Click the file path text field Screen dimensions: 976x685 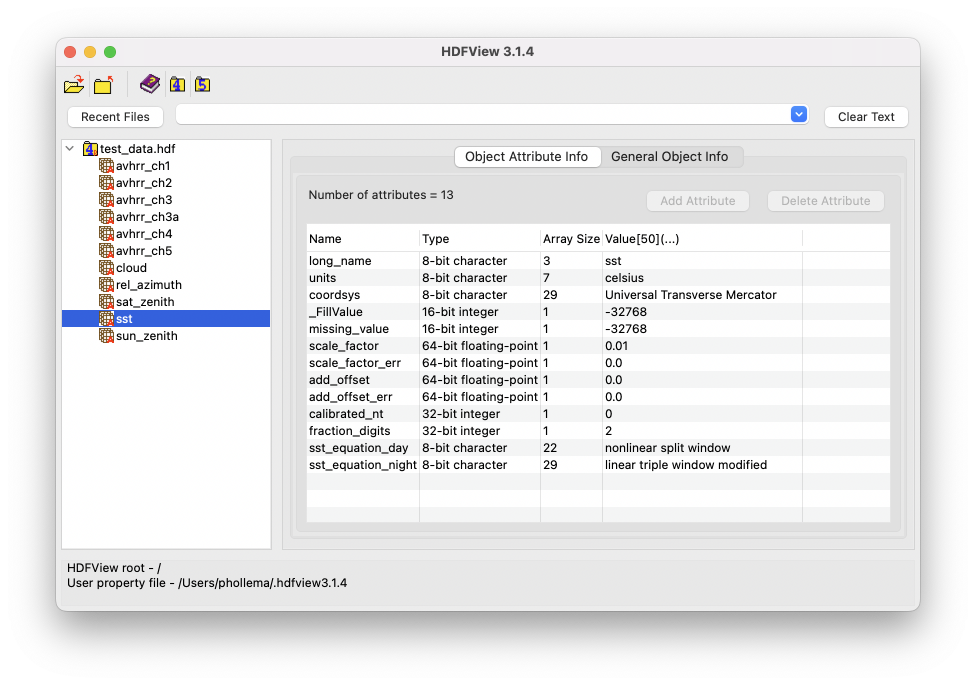(482, 115)
